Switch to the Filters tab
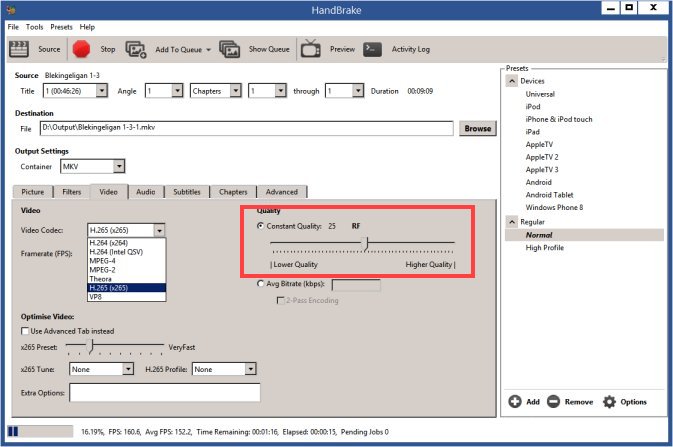 pyautogui.click(x=72, y=192)
